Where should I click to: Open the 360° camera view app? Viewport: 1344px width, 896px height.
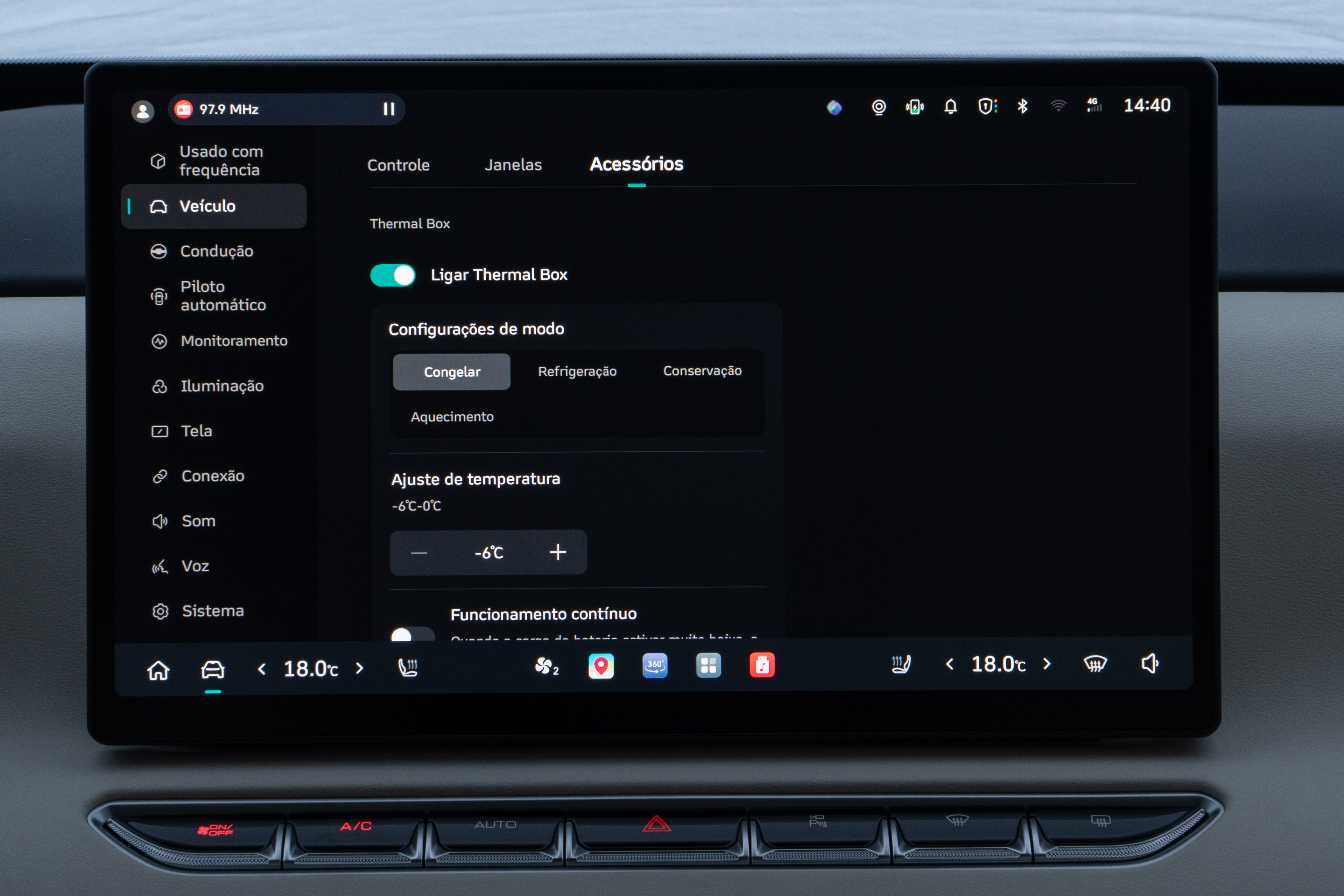(655, 666)
